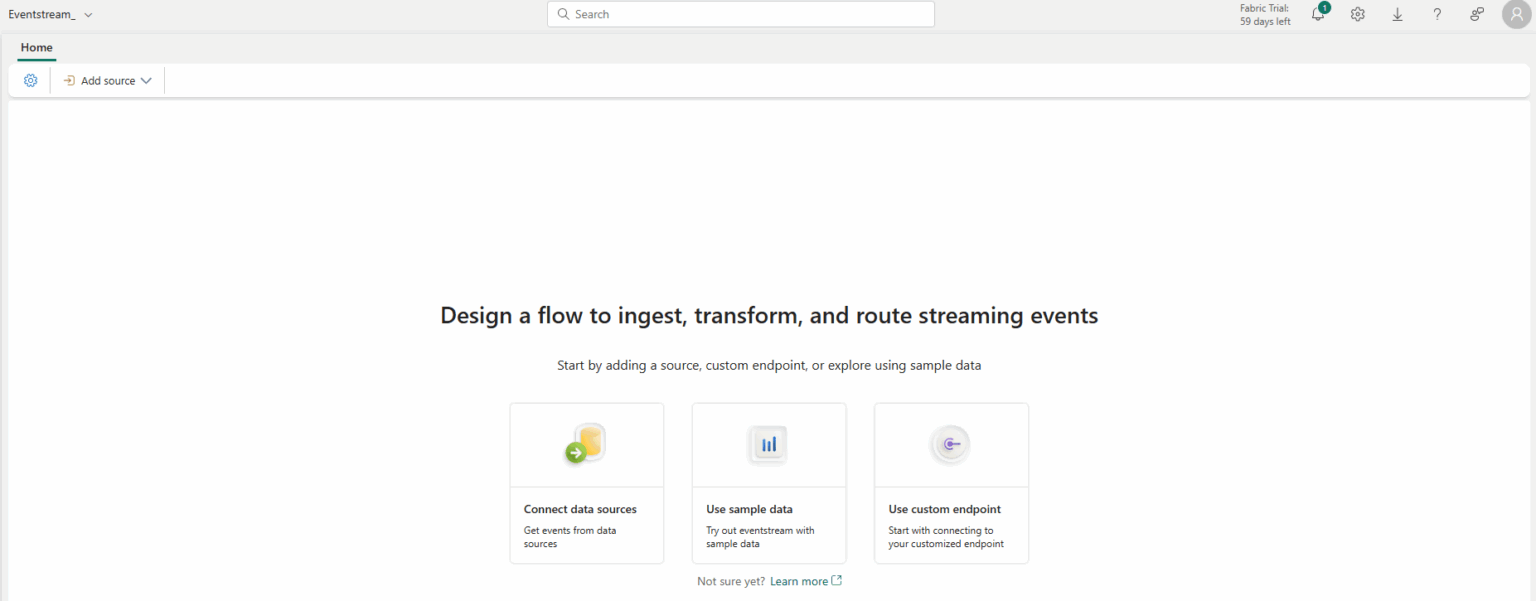The height and width of the screenshot is (601, 1536).
Task: Click the external link icon beside Learn more
Action: pyautogui.click(x=837, y=580)
